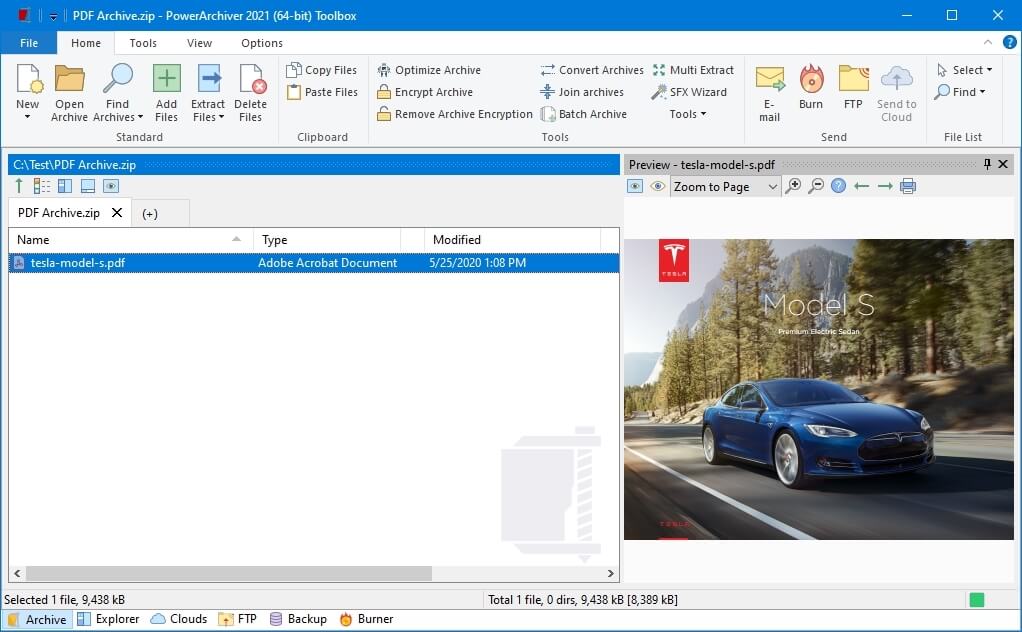Go up one folder level with green arrow
Viewport: 1022px width, 632px height.
tap(19, 186)
